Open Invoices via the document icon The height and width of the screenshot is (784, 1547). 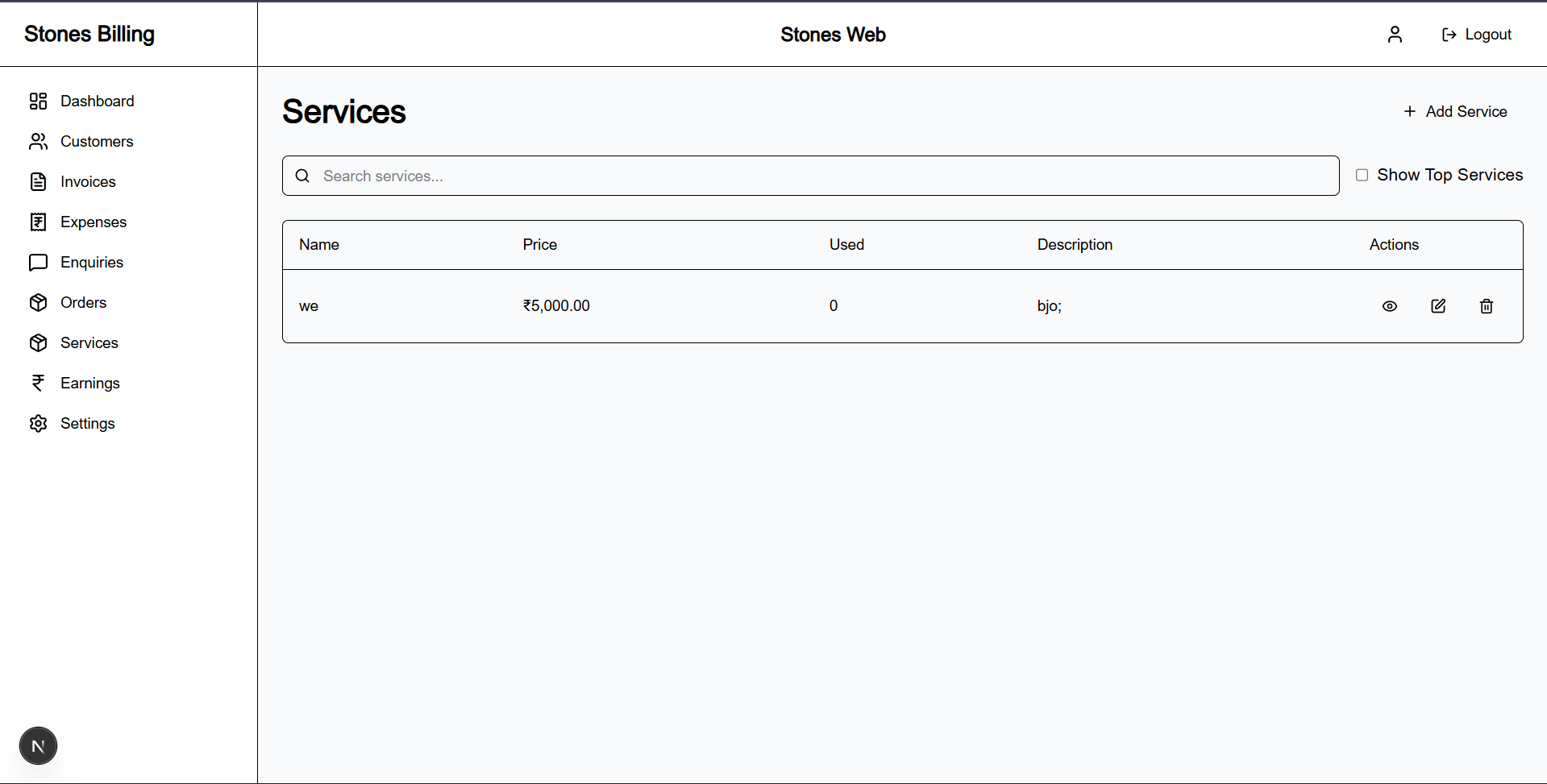(x=39, y=181)
